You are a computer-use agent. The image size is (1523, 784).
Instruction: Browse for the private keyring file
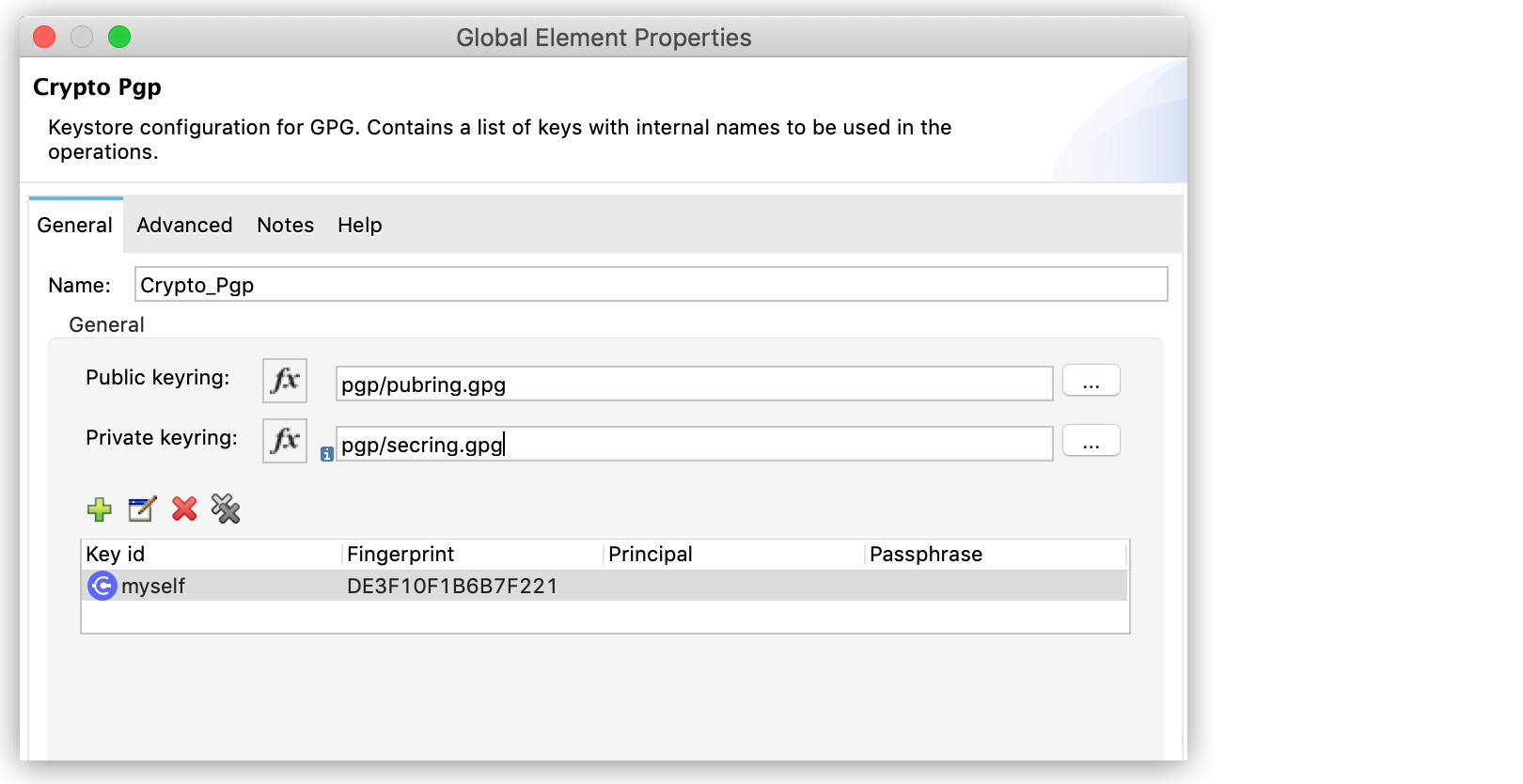(1091, 440)
